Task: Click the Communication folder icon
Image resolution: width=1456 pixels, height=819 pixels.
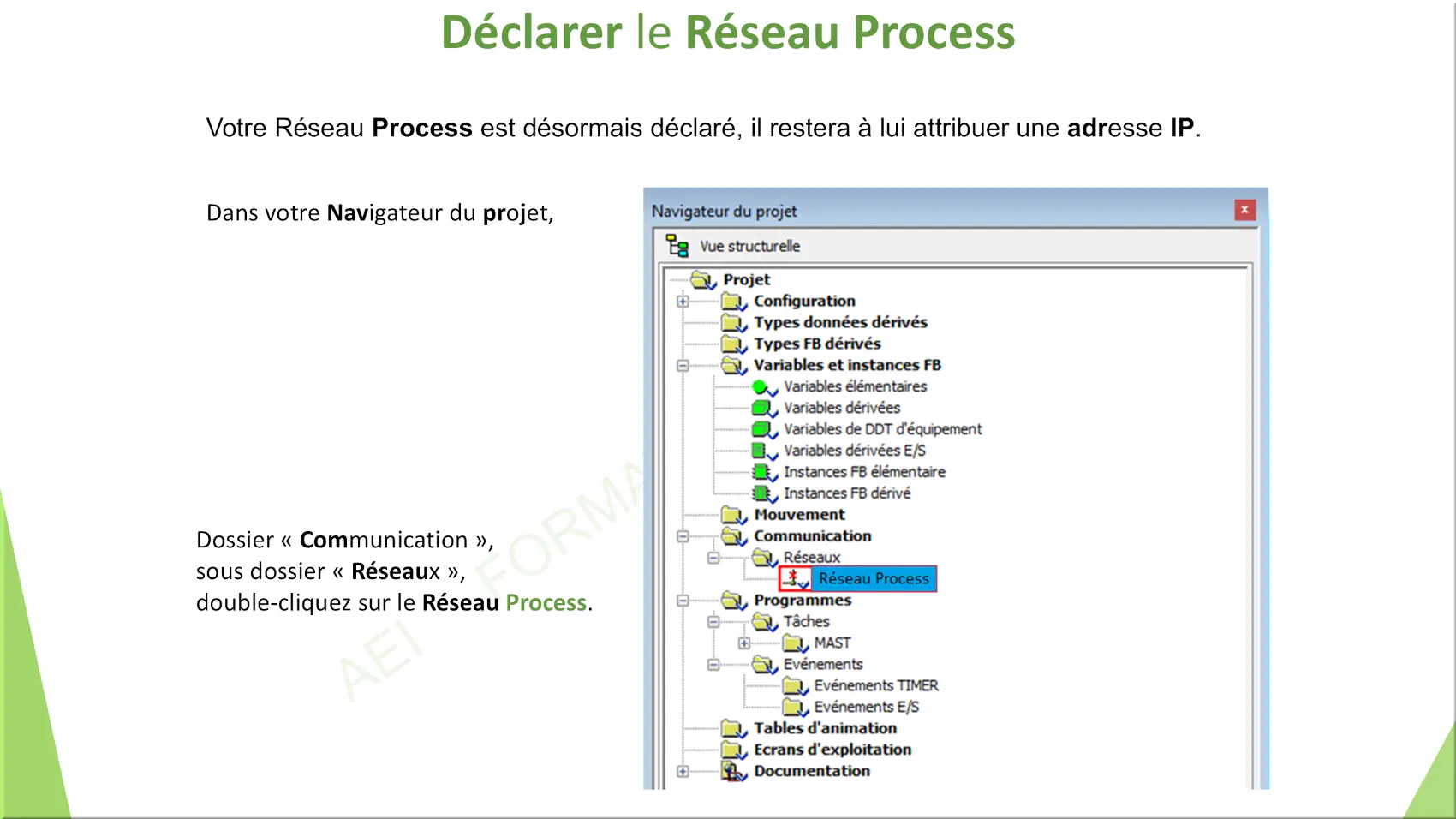Action: coord(734,536)
